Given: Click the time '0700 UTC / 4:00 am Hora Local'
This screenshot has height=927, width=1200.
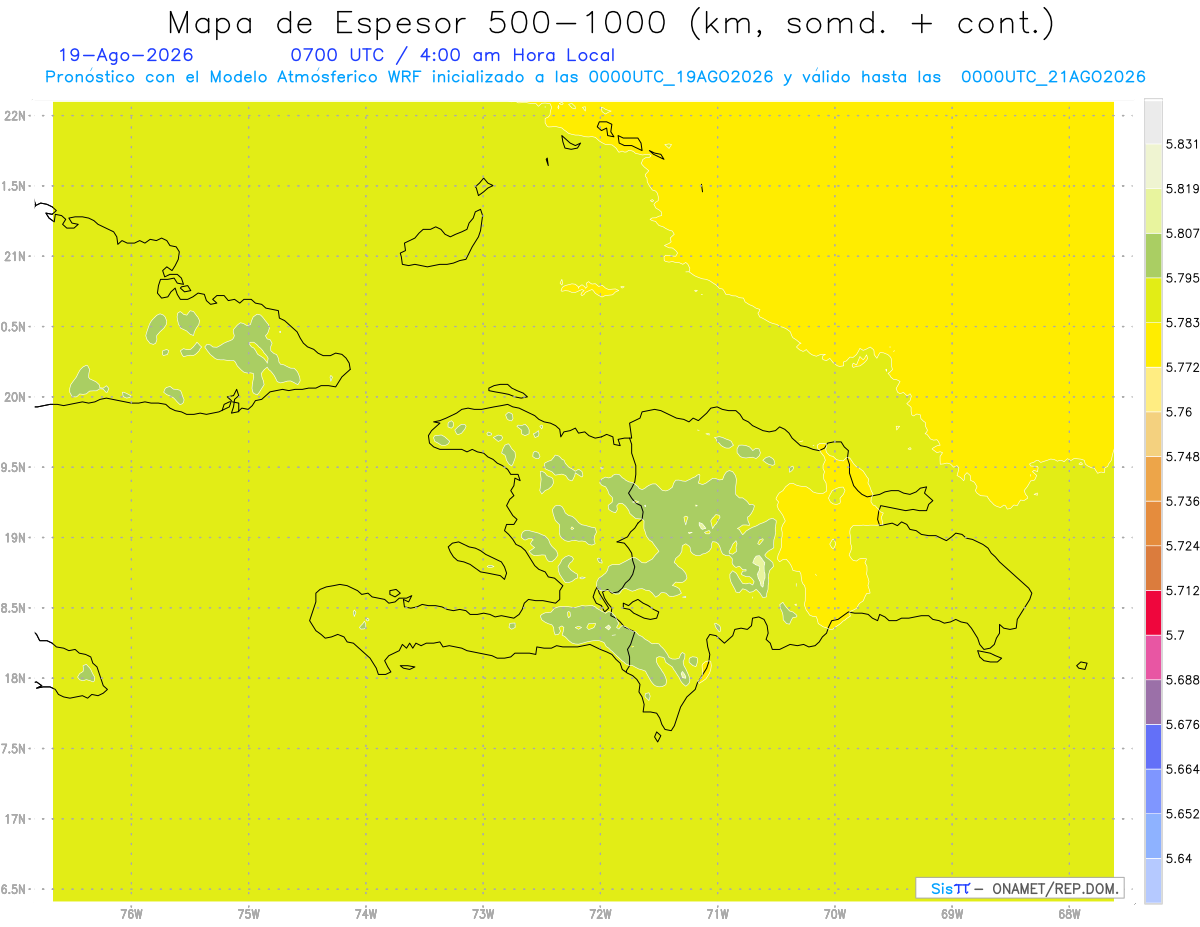Looking at the screenshot, I should click(452, 55).
